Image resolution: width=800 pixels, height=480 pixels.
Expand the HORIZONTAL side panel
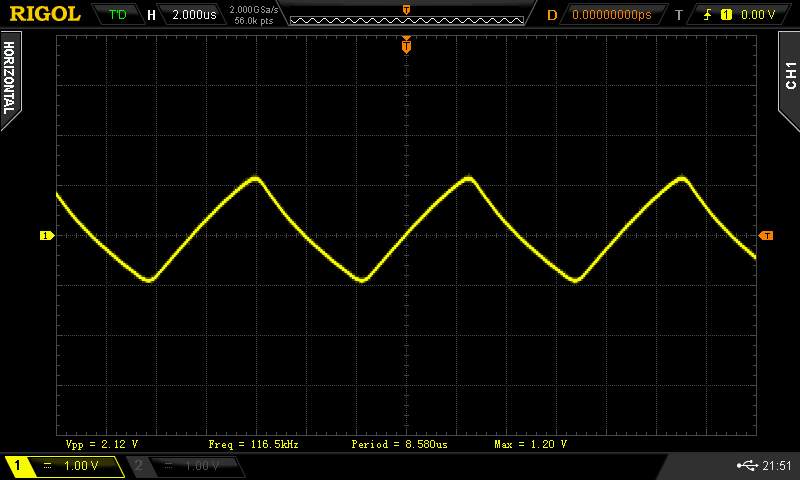click(x=9, y=77)
